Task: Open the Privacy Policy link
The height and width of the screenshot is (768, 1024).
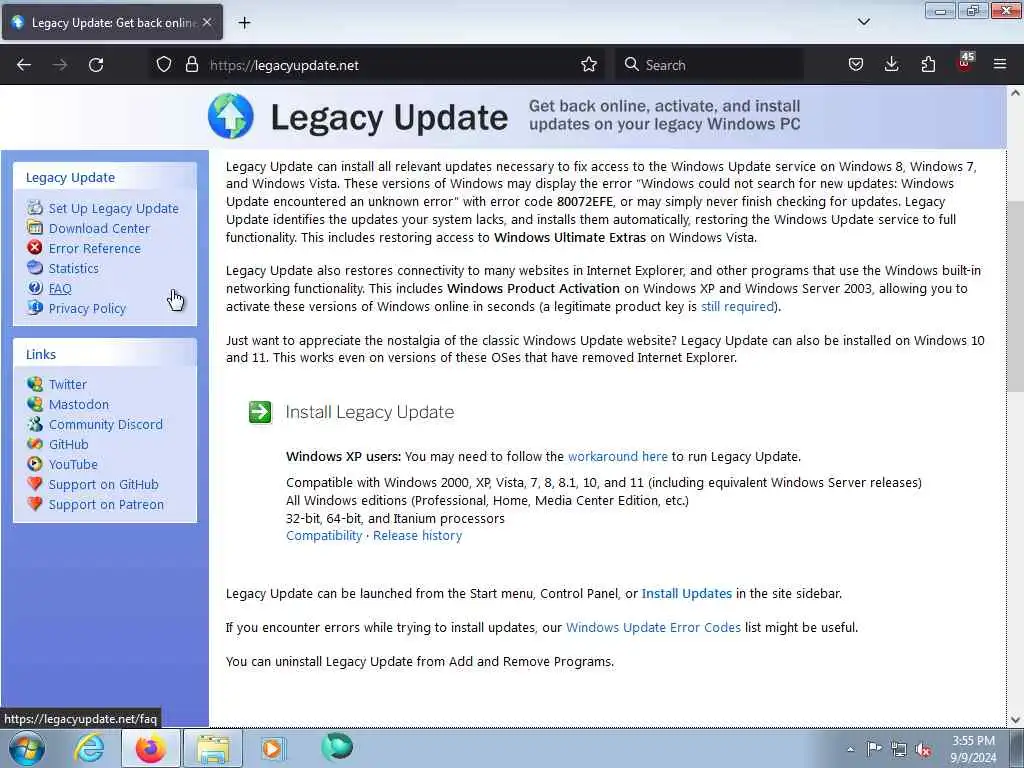Action: 87,308
